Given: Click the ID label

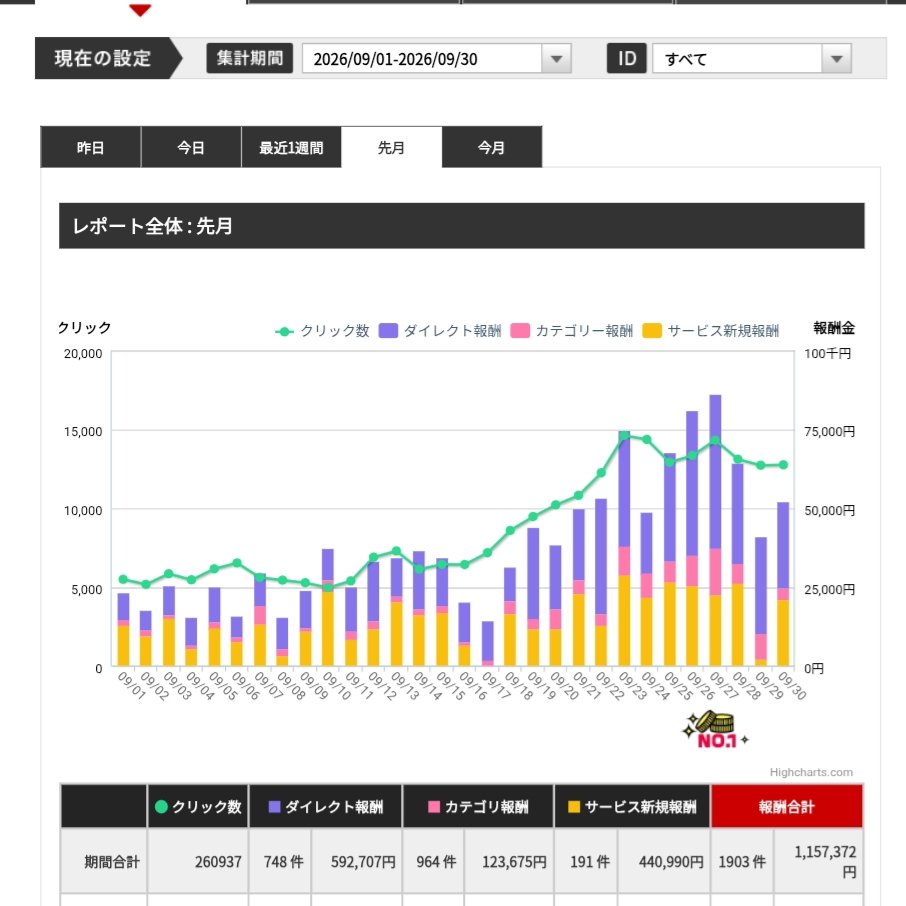Looking at the screenshot, I should click(x=627, y=58).
